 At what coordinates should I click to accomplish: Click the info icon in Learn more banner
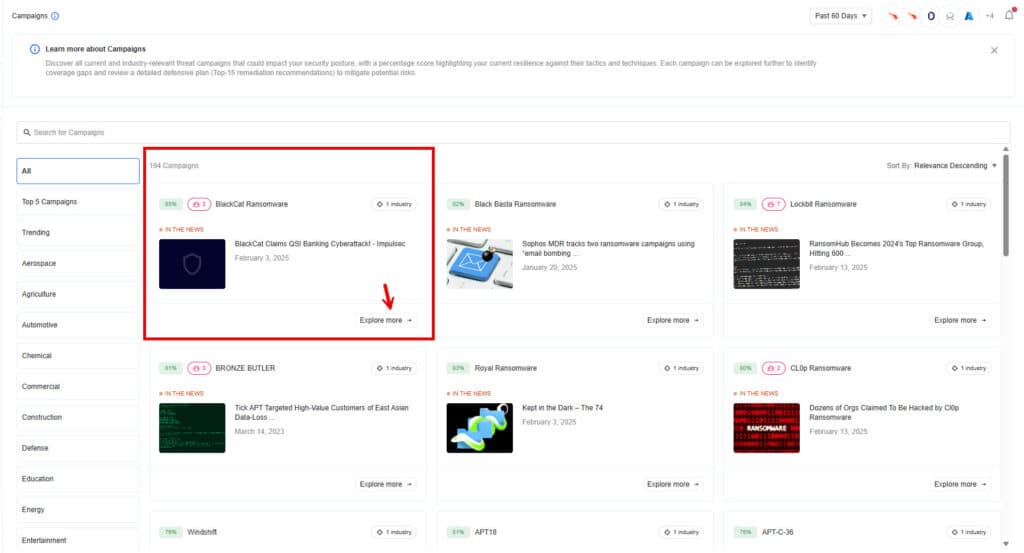(35, 49)
